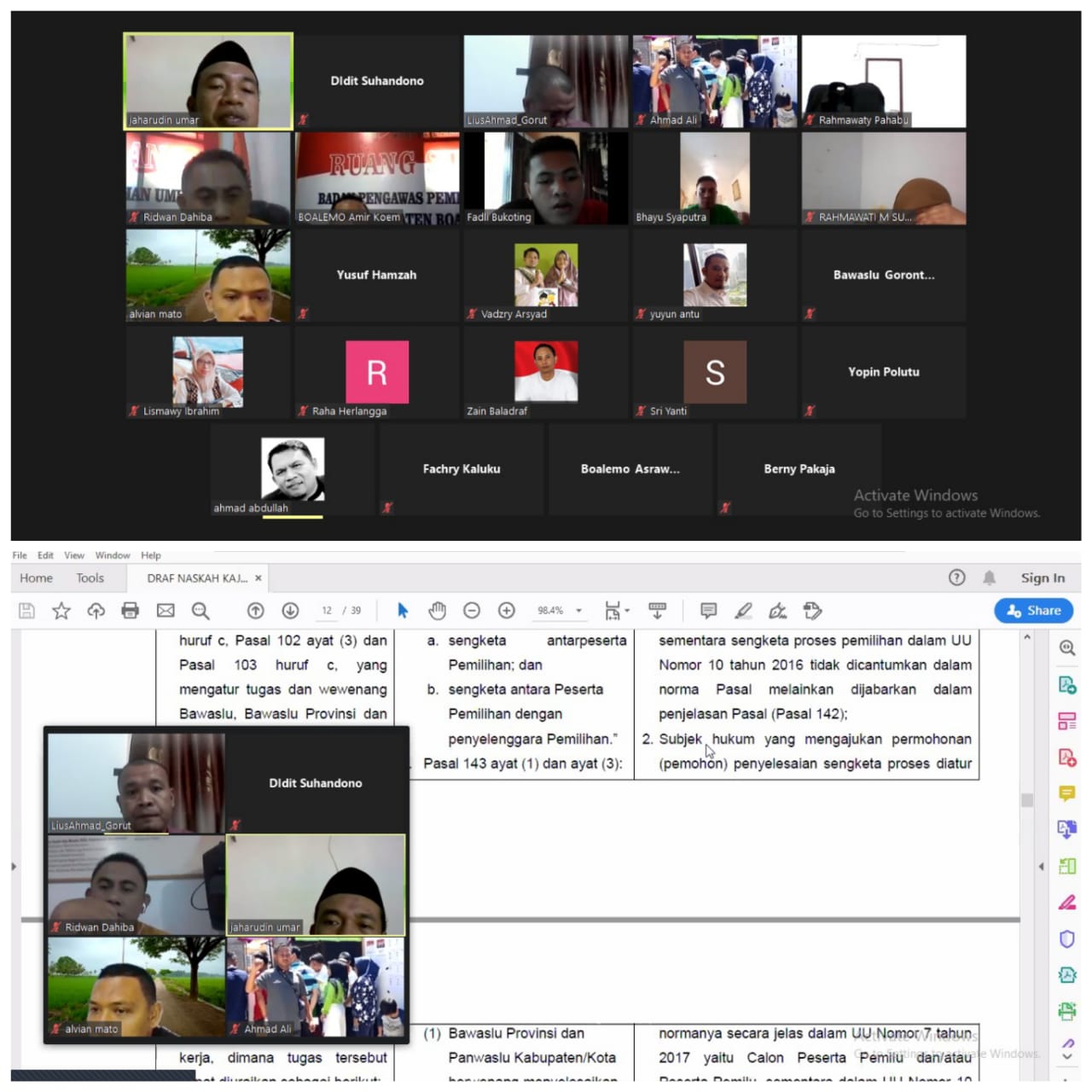Open the File menu
The image size is (1092, 1092).
point(20,555)
